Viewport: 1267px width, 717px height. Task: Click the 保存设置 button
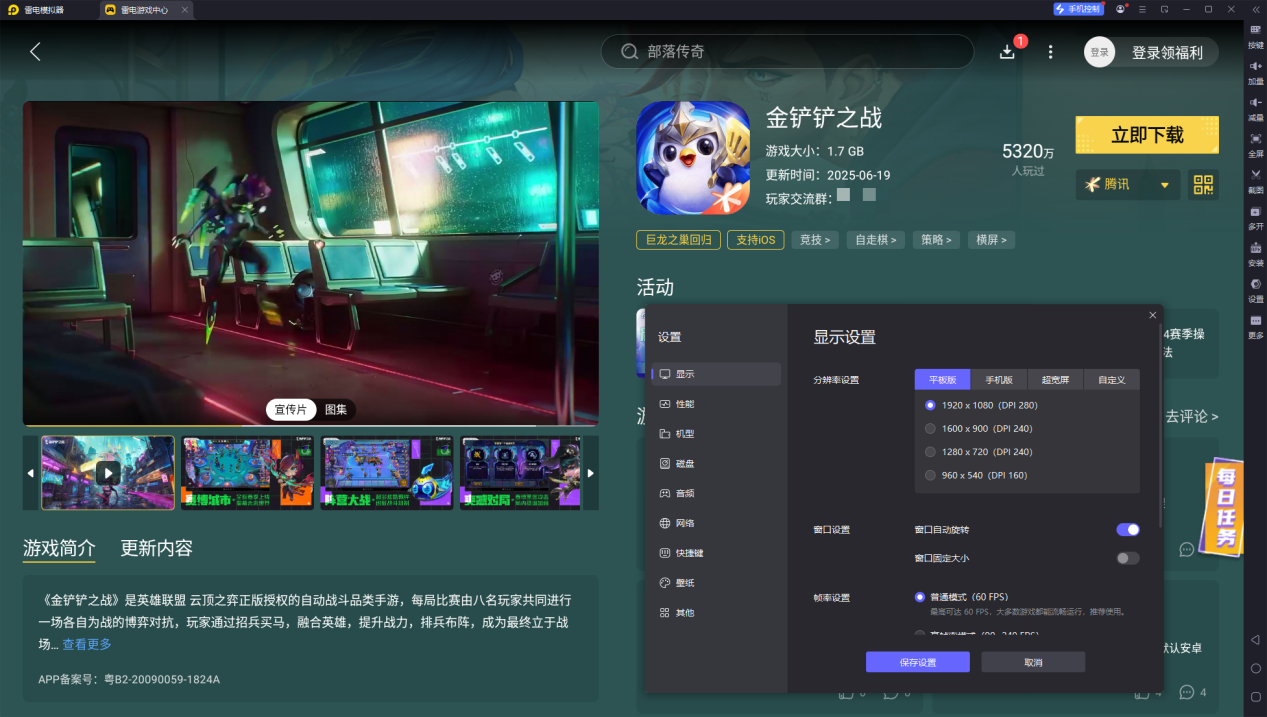(x=917, y=663)
